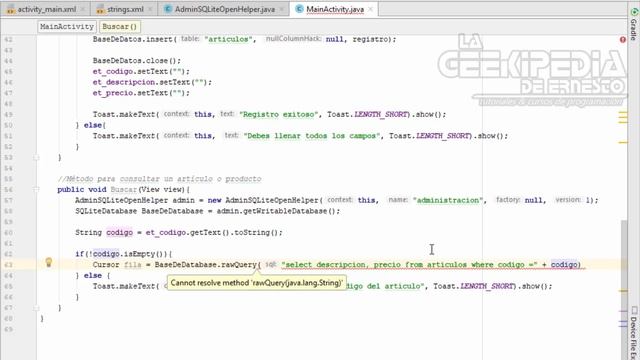
Task: Click the rawQuery method call
Action: click(238, 264)
